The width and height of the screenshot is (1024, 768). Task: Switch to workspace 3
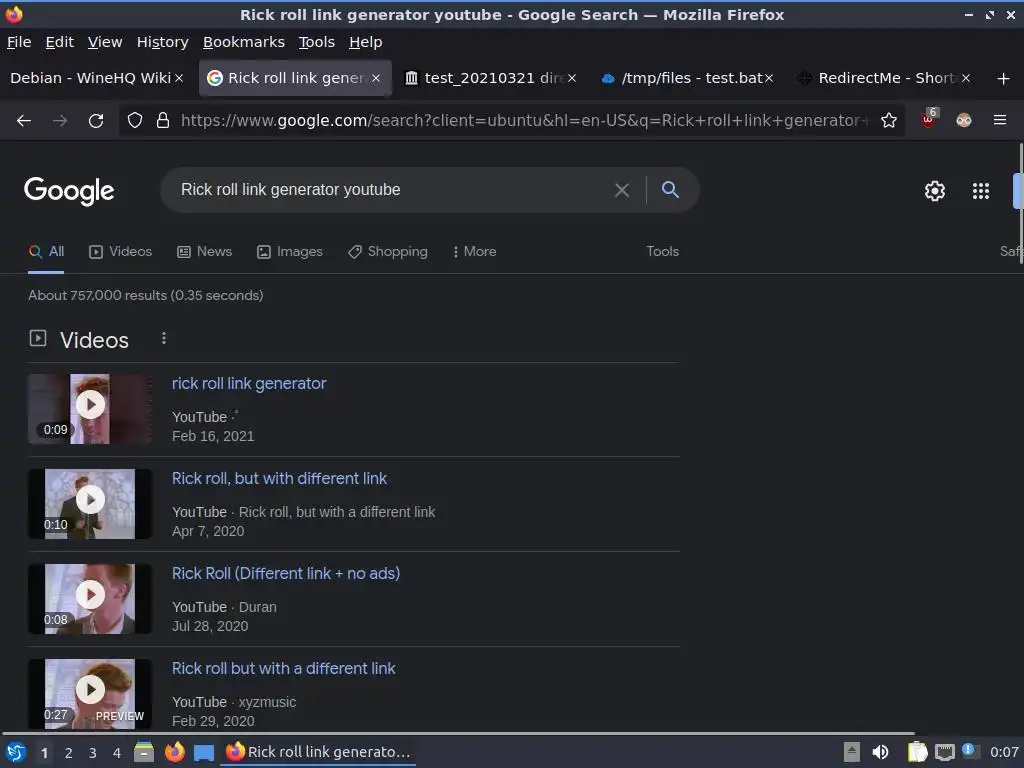(93, 753)
